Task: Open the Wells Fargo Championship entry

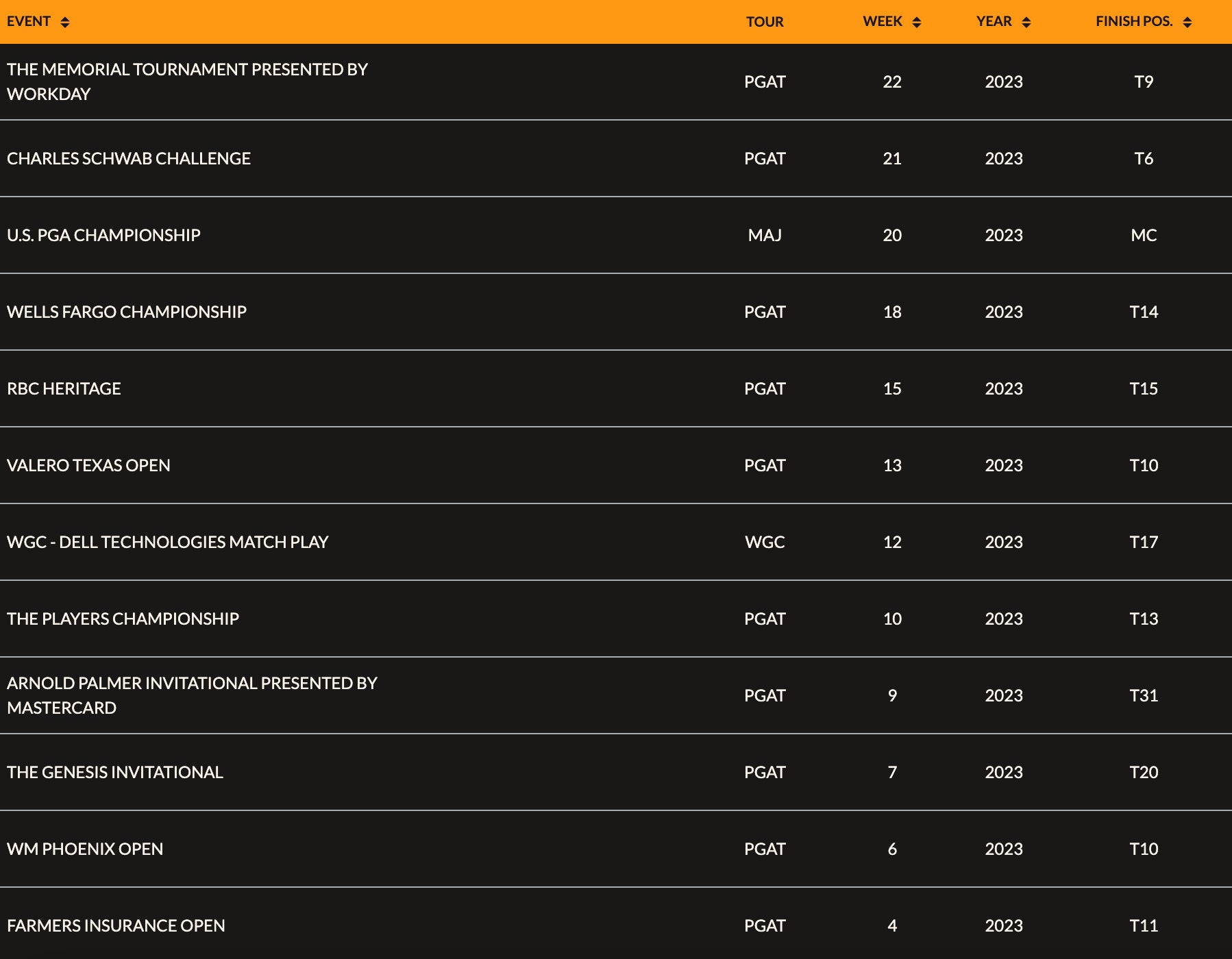Action: click(127, 312)
